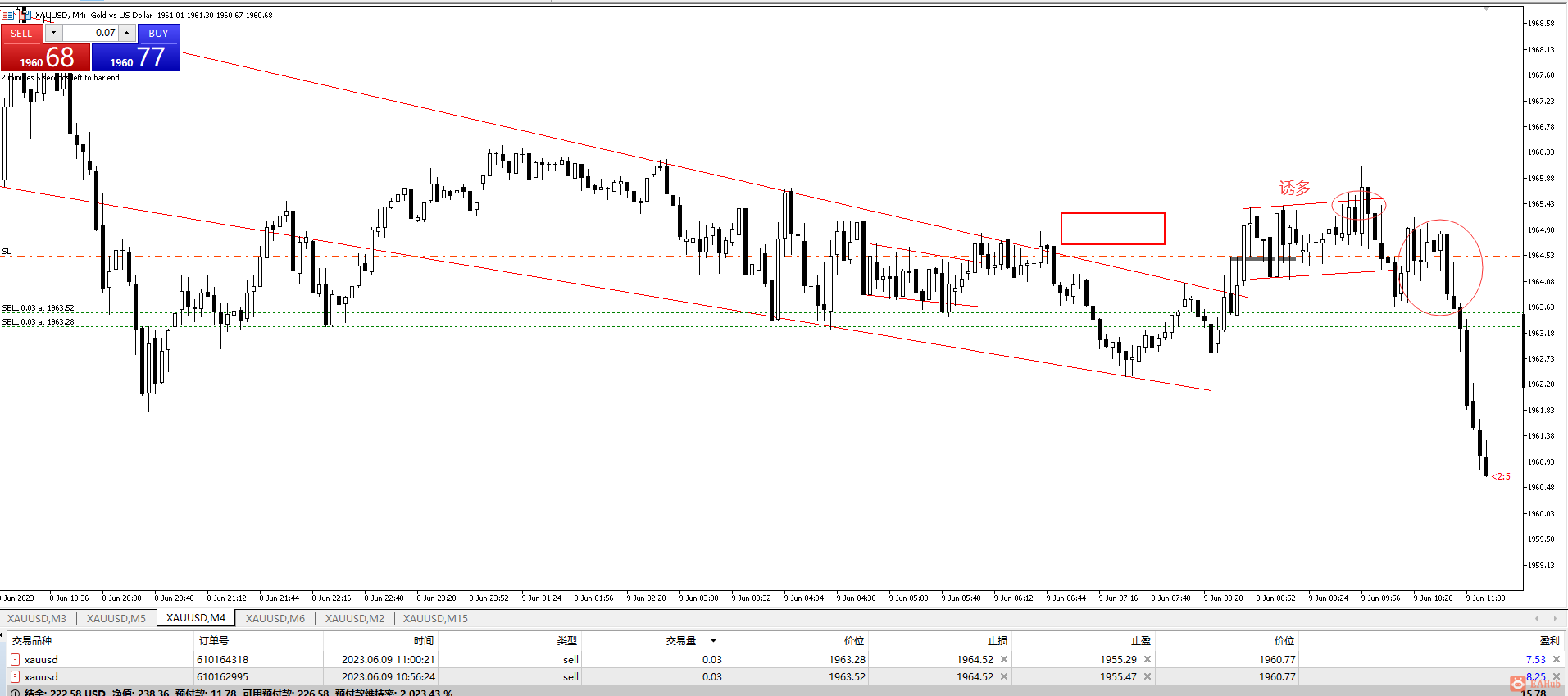Select the SELL 0.03 at 1963.28 order label

38,322
